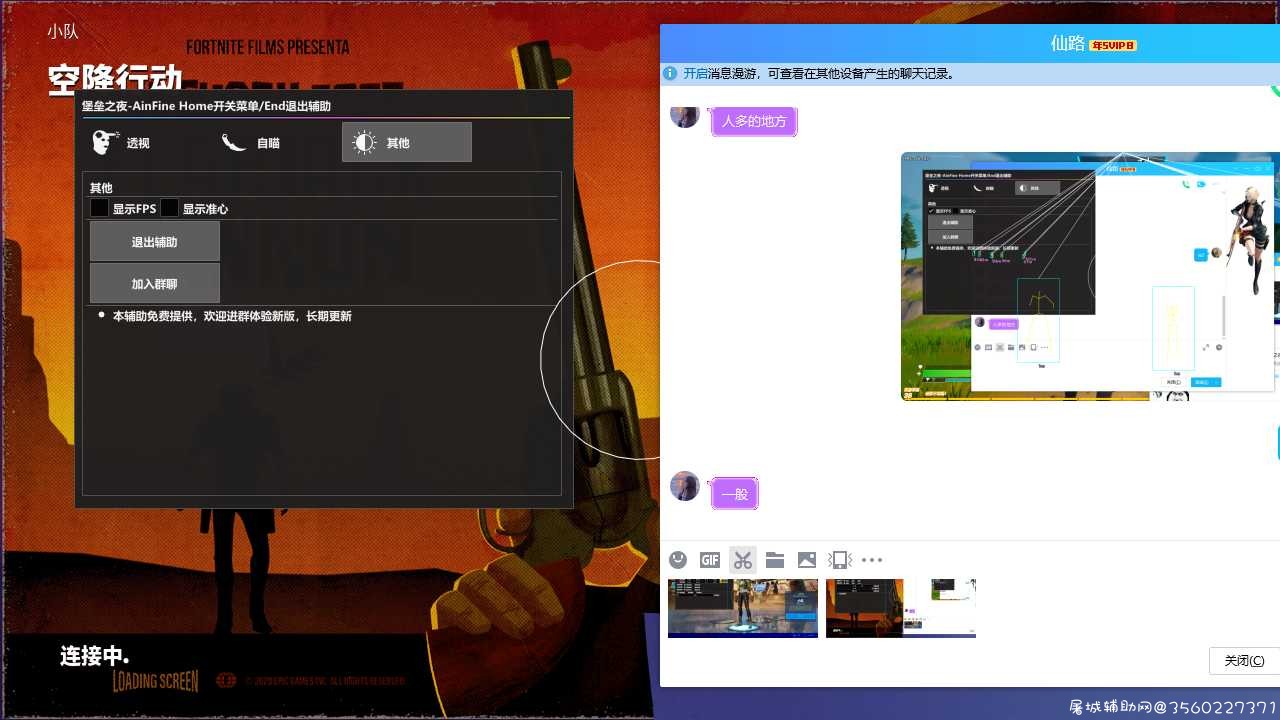
Task: Click the 仙路 chat title
Action: tap(1068, 44)
